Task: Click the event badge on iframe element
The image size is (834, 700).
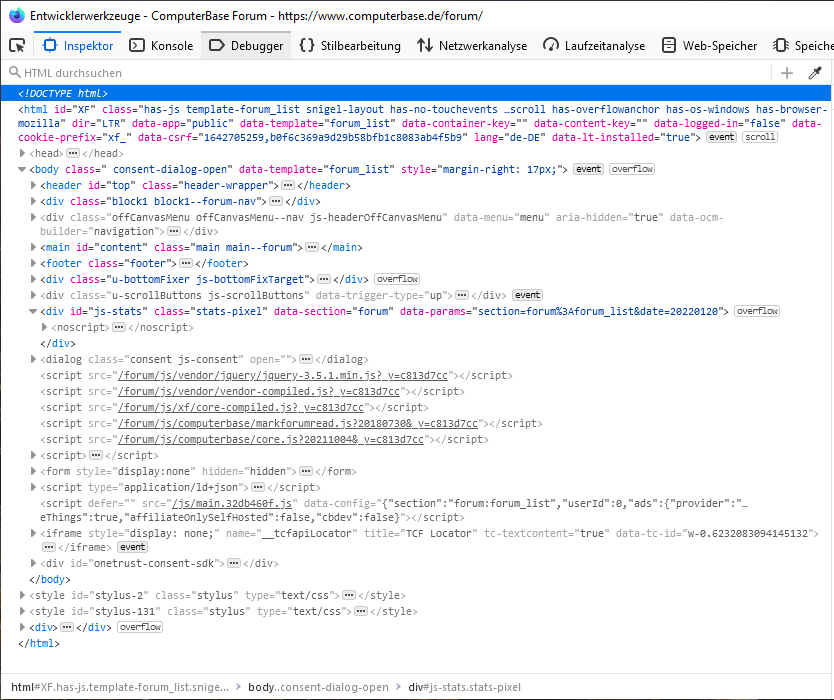Action: point(133,547)
